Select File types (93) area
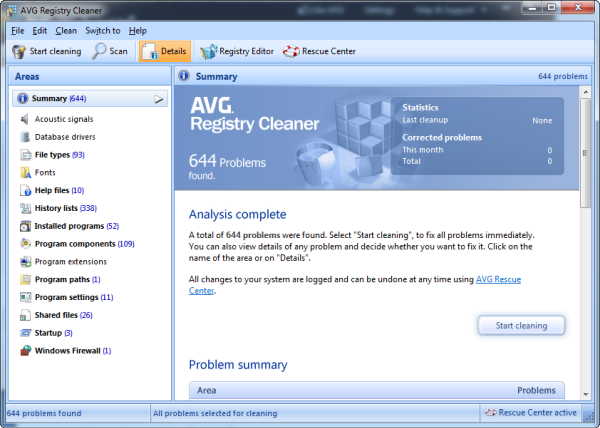 pos(60,155)
